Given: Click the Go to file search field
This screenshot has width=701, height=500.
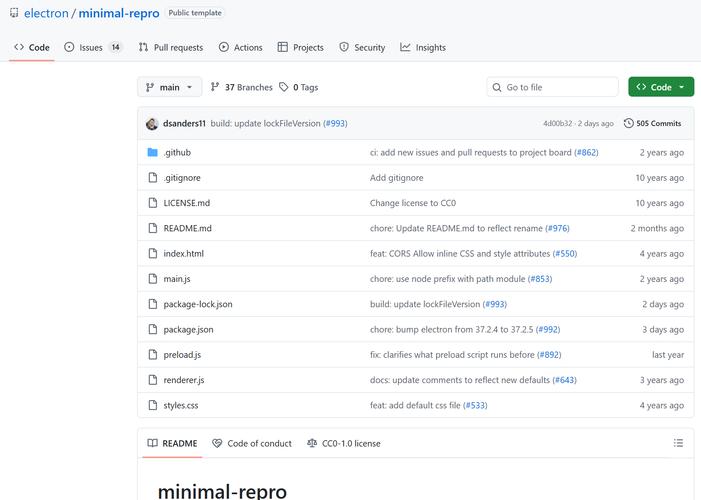Looking at the screenshot, I should [x=553, y=87].
